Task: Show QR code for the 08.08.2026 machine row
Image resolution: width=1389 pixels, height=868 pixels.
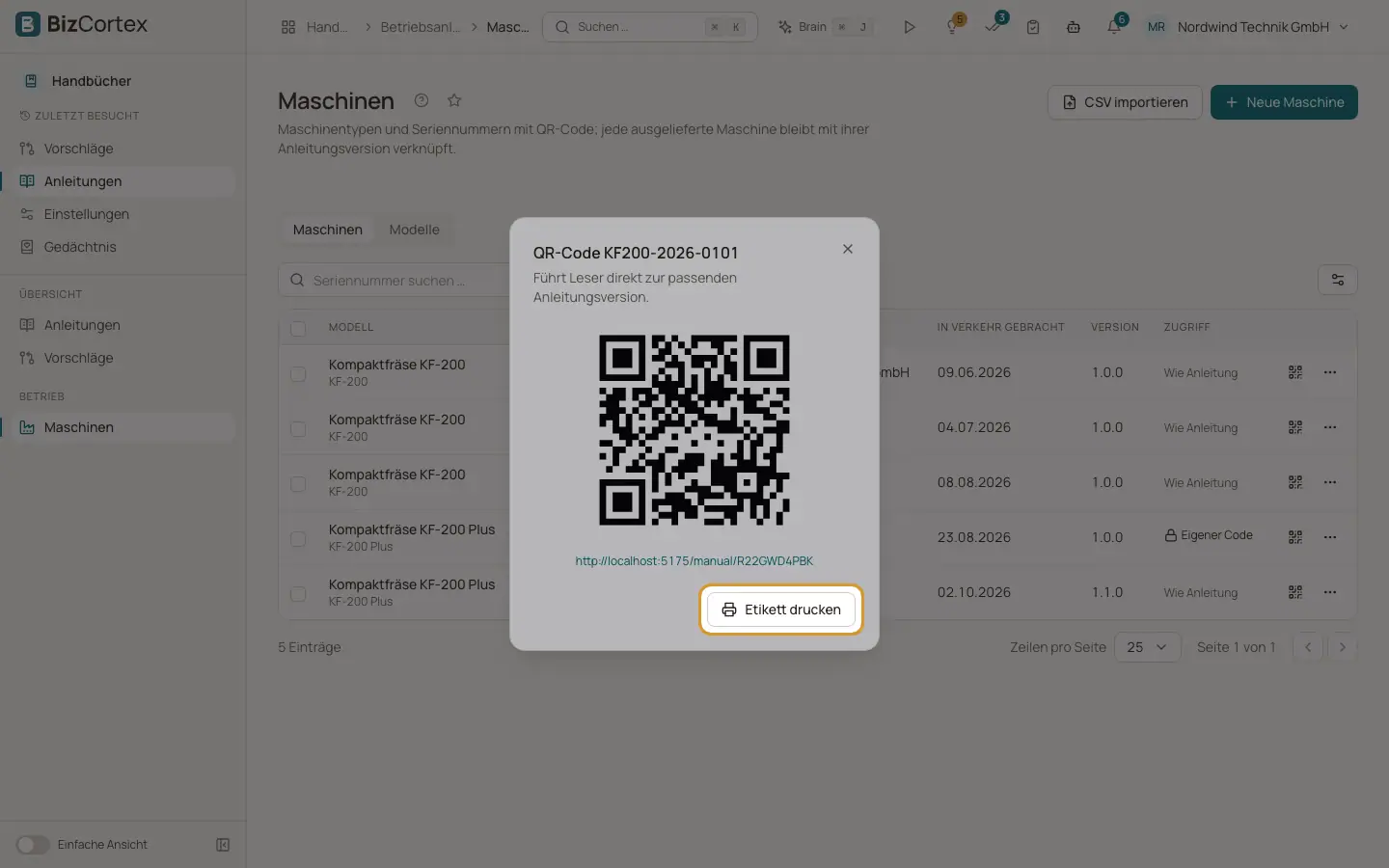Action: coord(1295,482)
